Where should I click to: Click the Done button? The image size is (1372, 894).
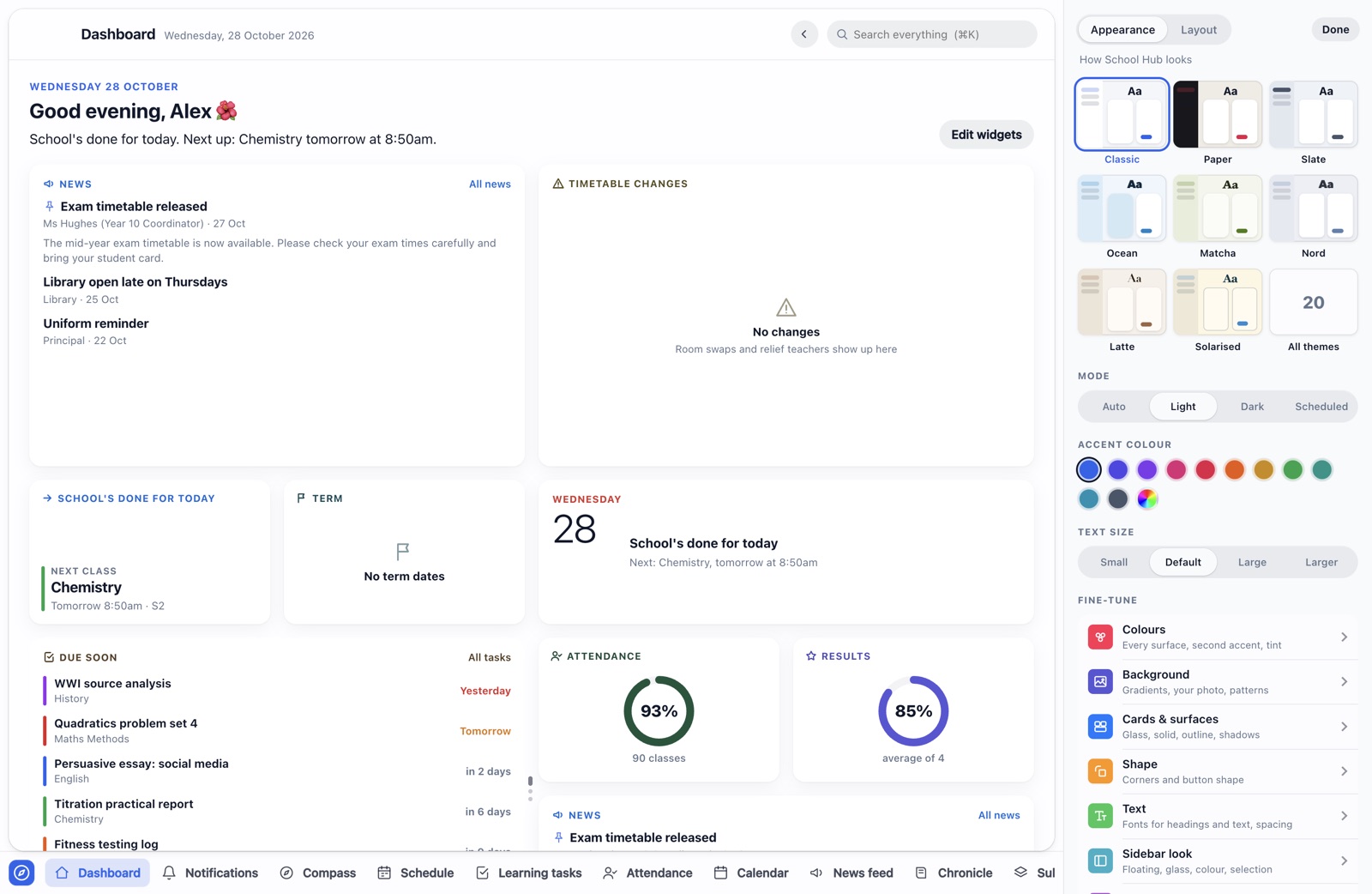click(1335, 29)
